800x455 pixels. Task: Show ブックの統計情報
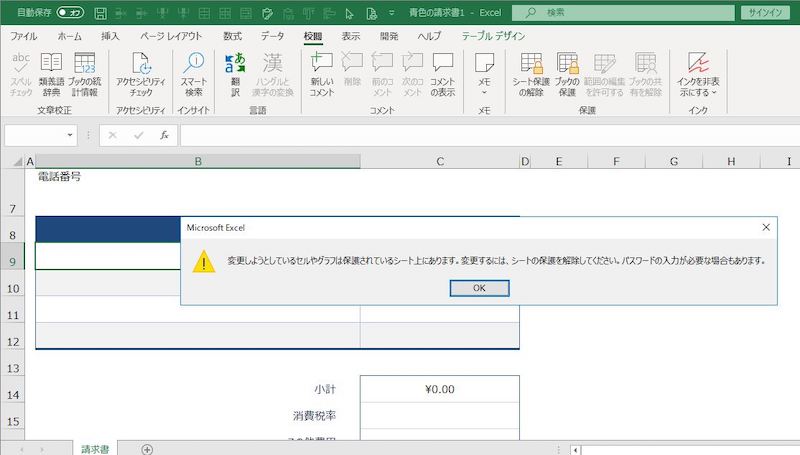pyautogui.click(x=85, y=74)
